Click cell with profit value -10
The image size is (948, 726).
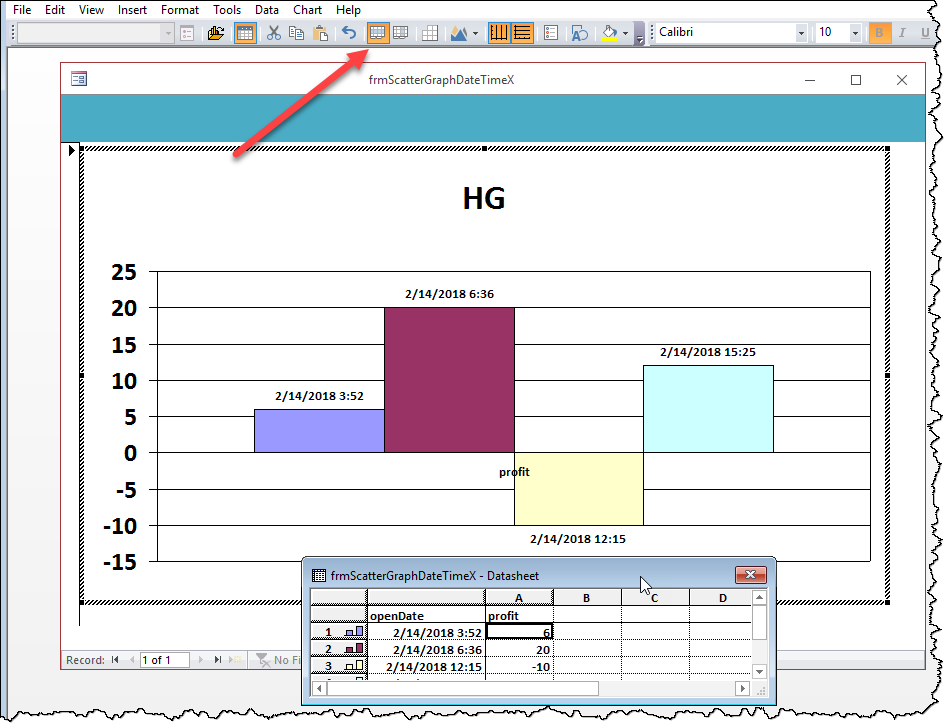pos(519,667)
